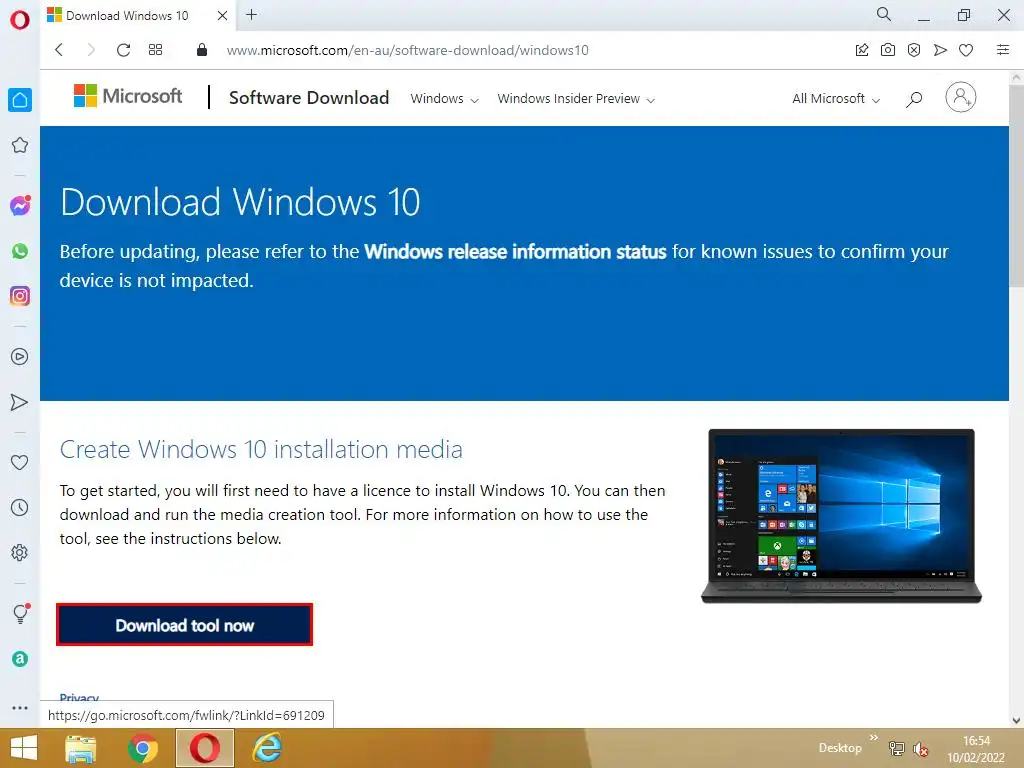1024x768 pixels.
Task: Show hidden taskbar toolbar items chevron
Action: coord(874,737)
